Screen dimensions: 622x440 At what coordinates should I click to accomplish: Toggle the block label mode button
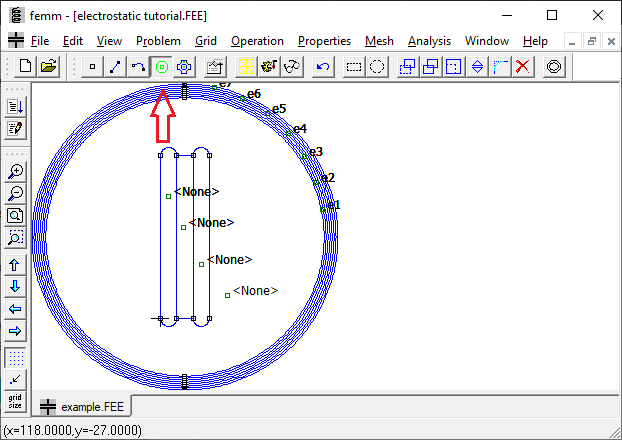coord(162,67)
